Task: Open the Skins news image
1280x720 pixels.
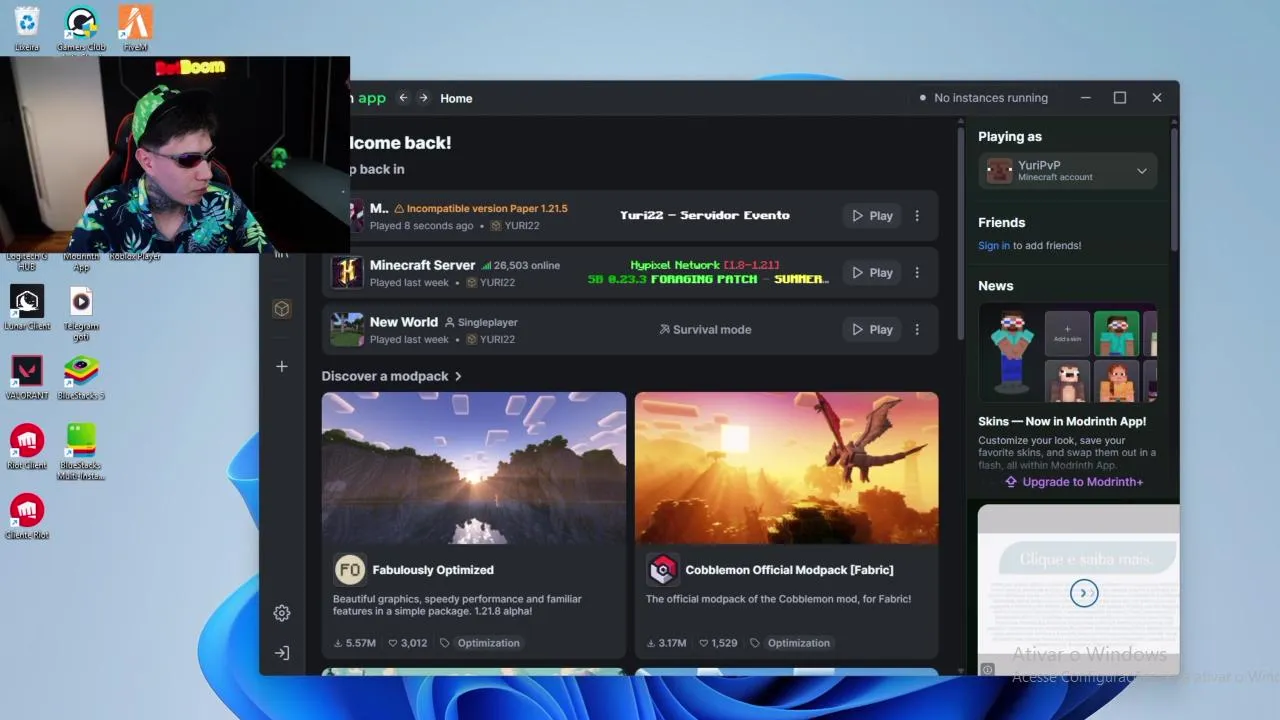Action: (x=1067, y=353)
